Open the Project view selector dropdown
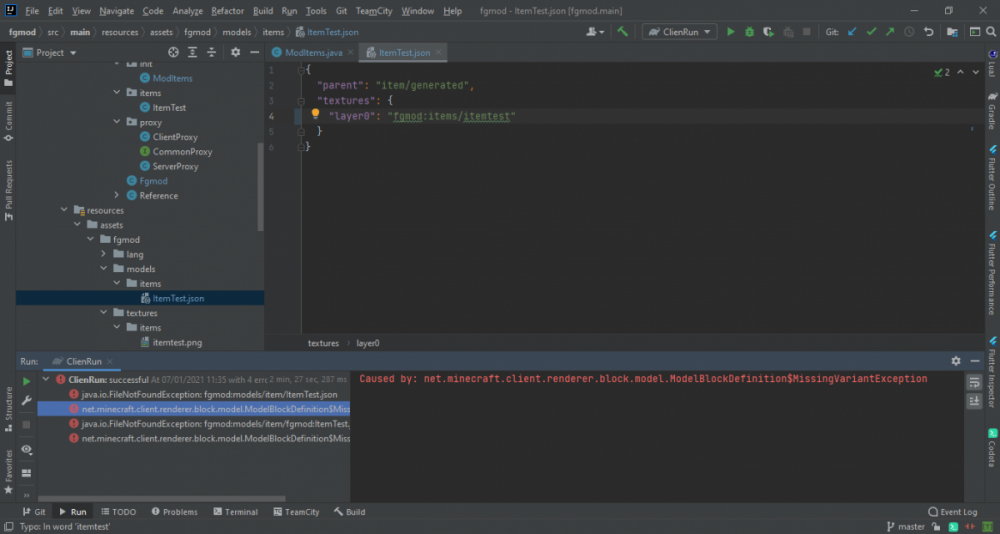 (x=50, y=52)
